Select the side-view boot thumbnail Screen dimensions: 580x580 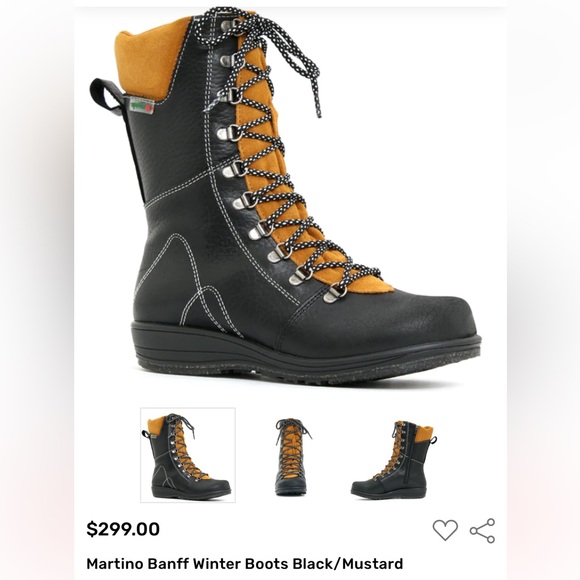(x=188, y=455)
